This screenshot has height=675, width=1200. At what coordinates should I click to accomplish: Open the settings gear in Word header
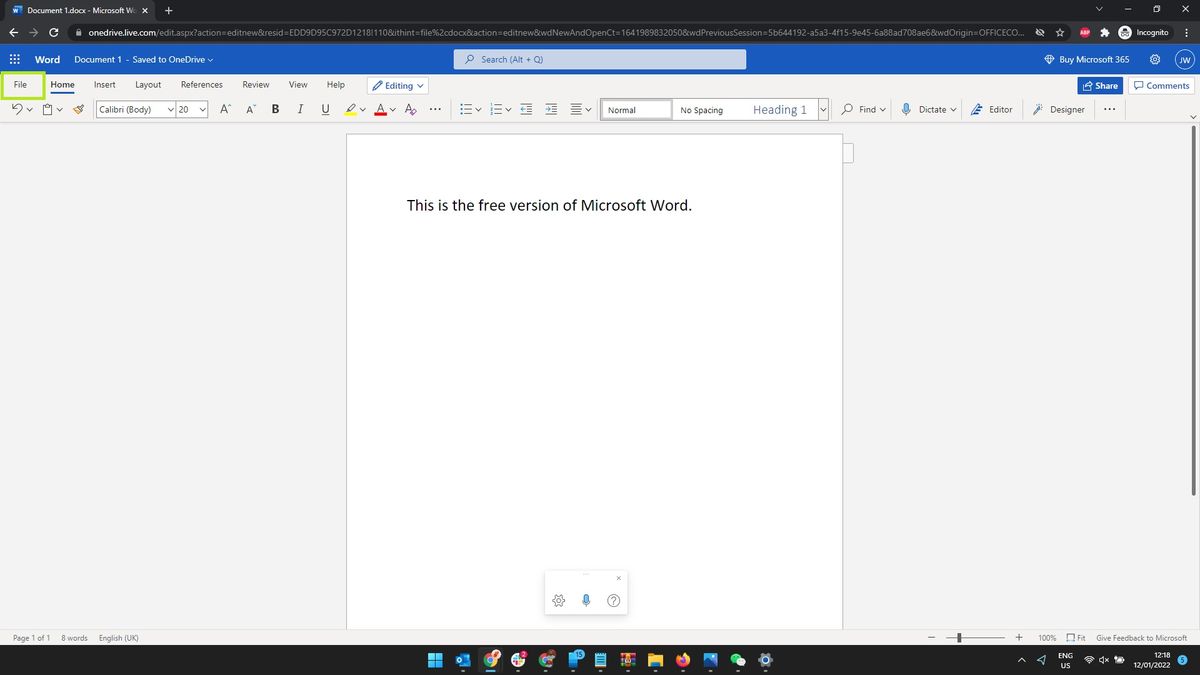1154,59
